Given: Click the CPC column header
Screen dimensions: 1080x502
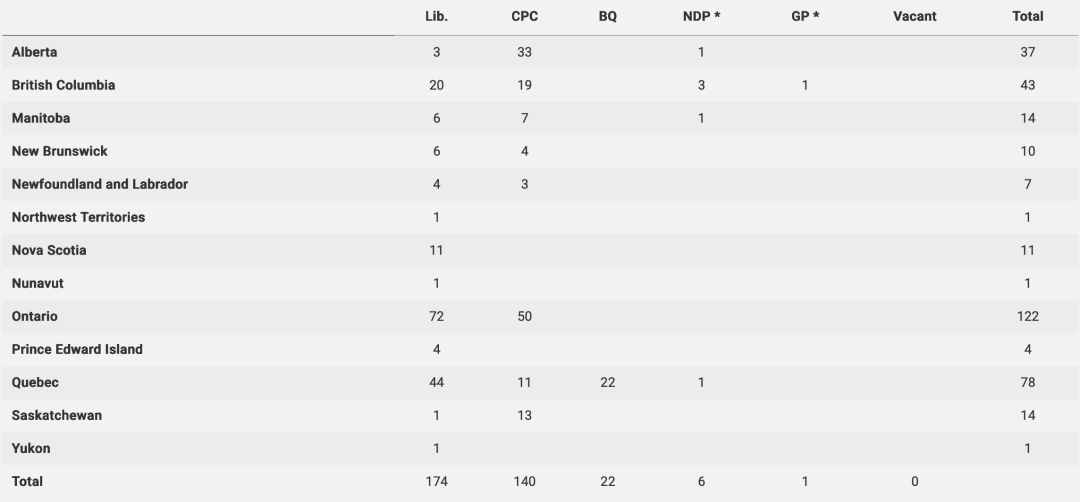Looking at the screenshot, I should [x=524, y=16].
